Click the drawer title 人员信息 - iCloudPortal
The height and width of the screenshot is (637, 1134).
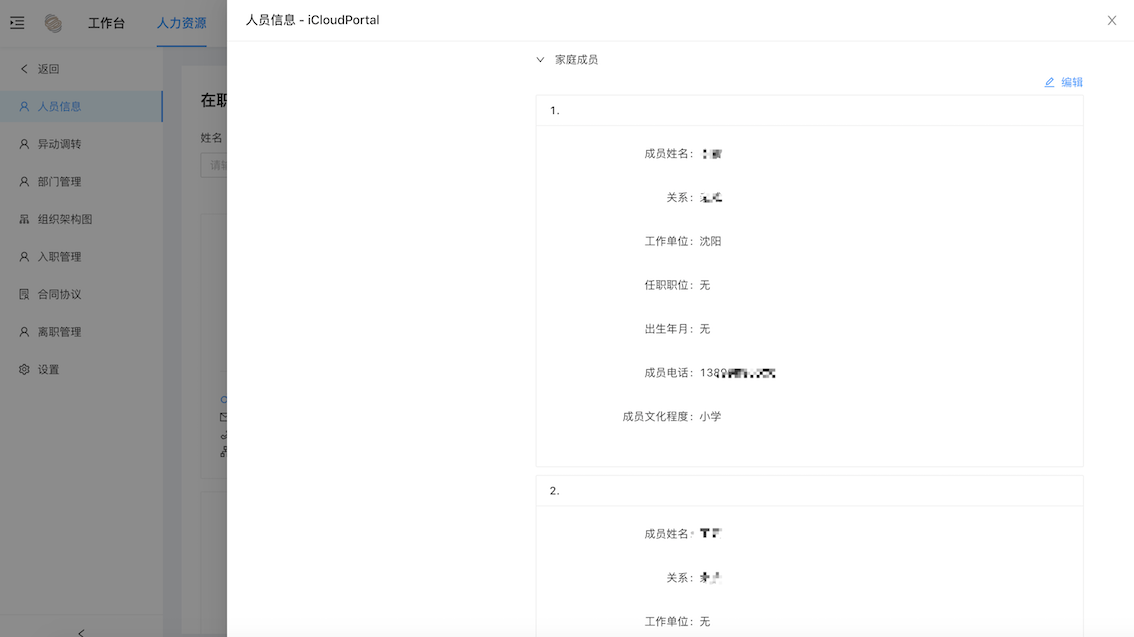click(312, 20)
